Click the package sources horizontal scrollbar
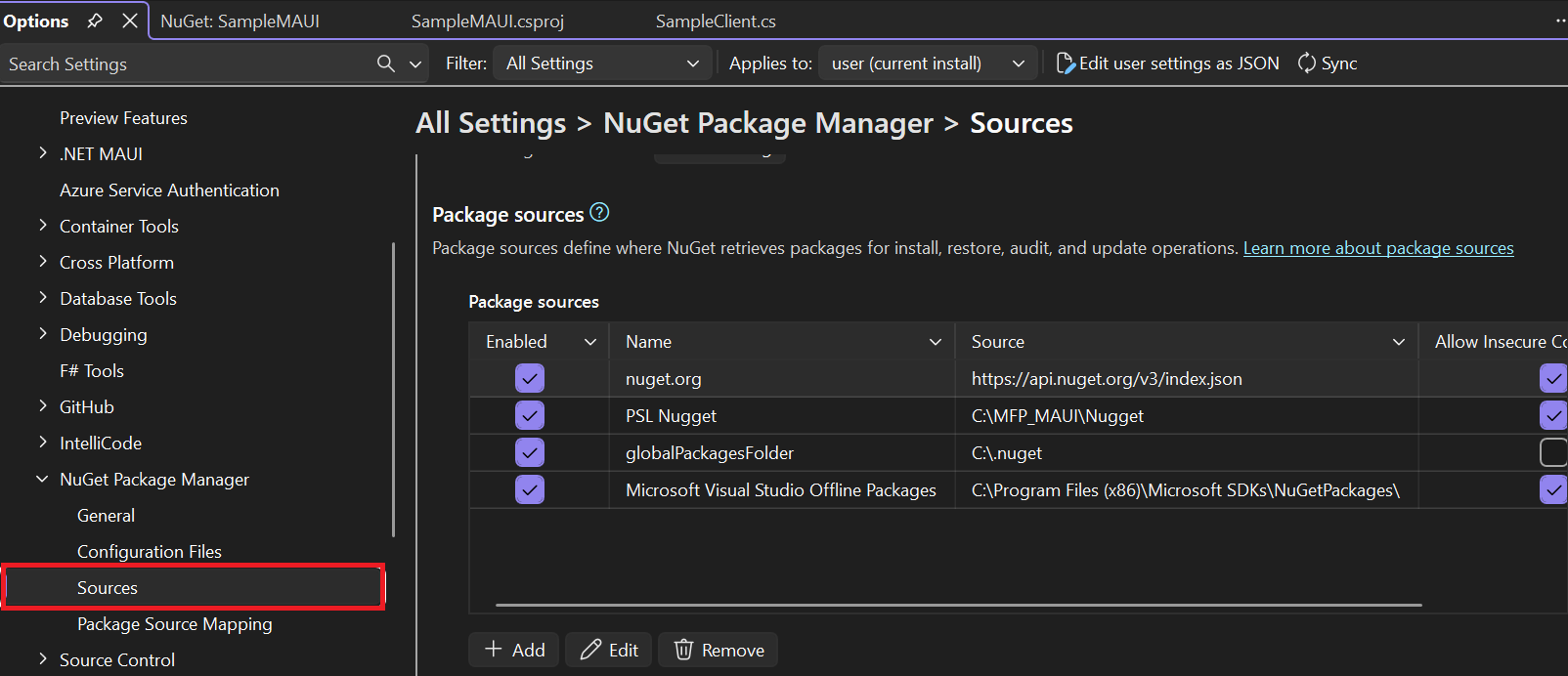The image size is (1568, 676). coord(958,605)
